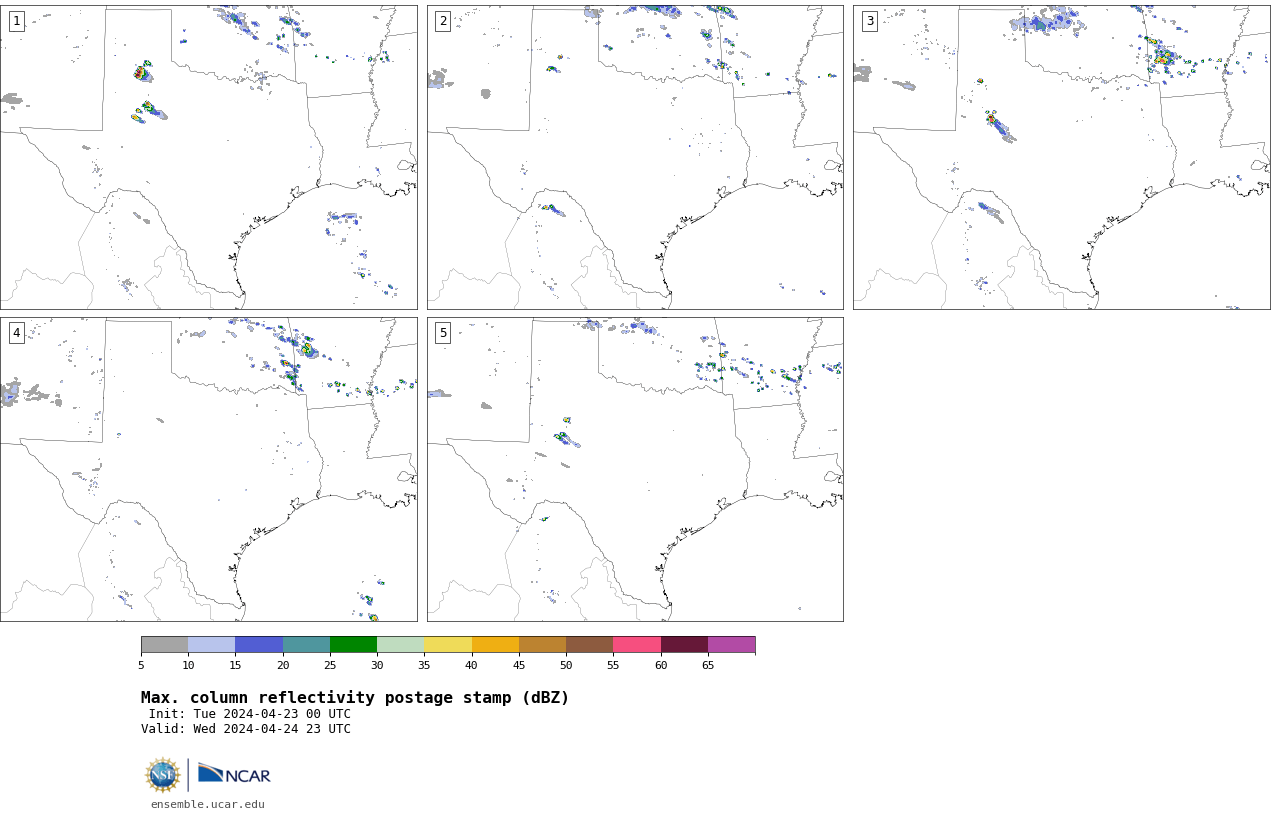1280x815 pixels.
Task: Click the colorbar tick label 50
Action: [x=566, y=665]
